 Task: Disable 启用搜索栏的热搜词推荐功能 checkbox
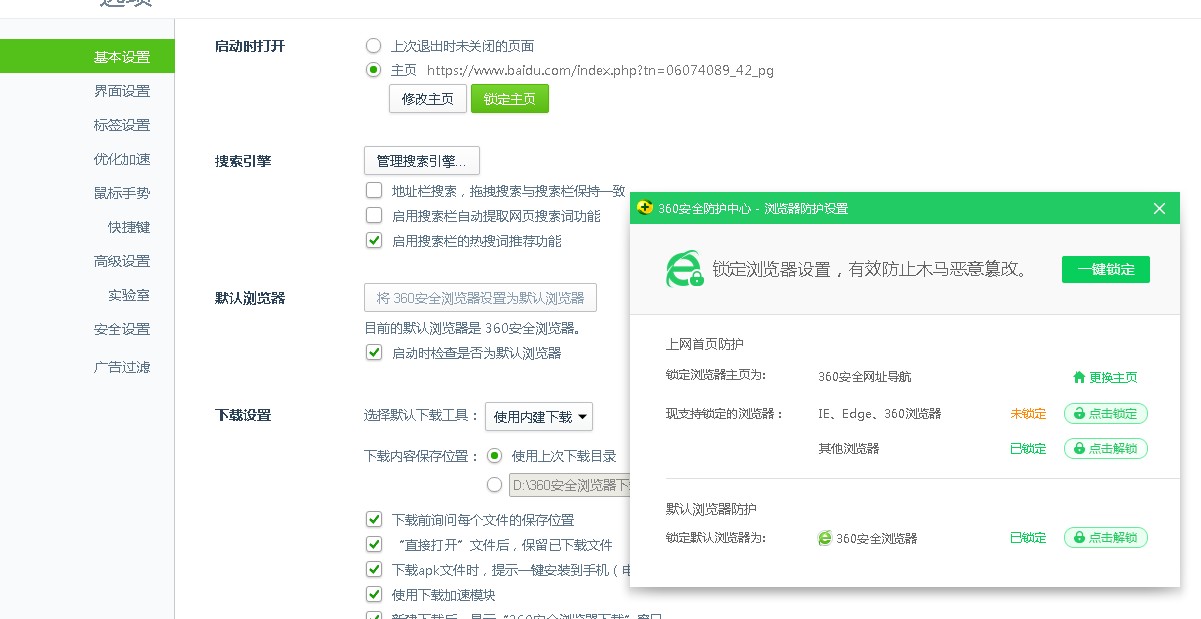click(x=374, y=240)
